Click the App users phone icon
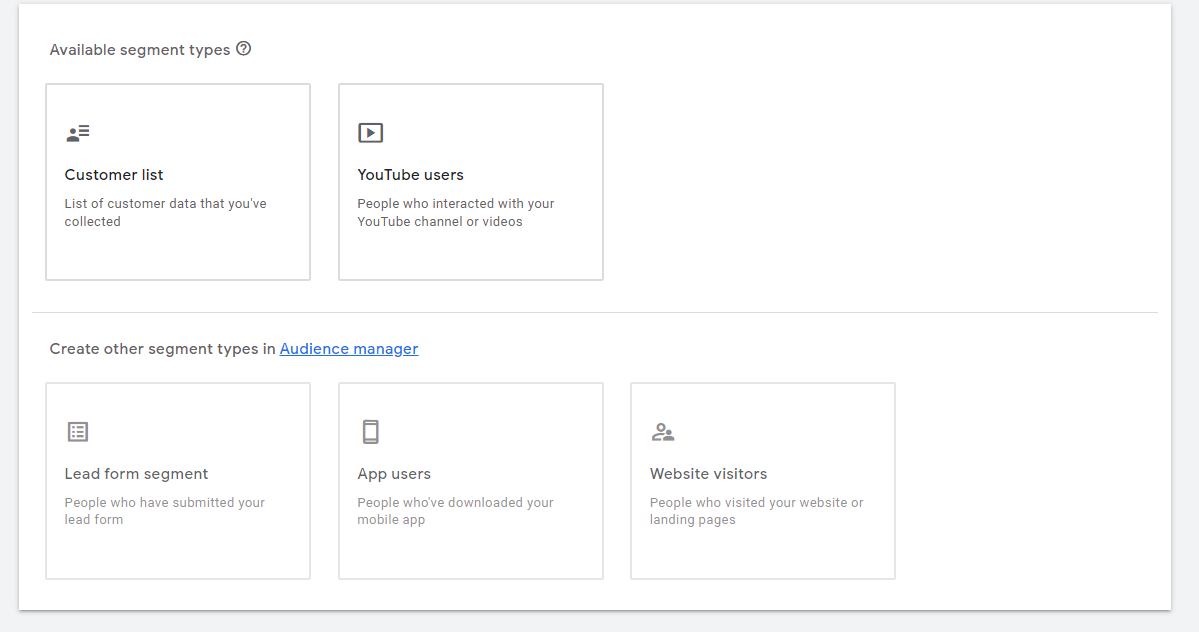The width and height of the screenshot is (1199, 632). [371, 432]
